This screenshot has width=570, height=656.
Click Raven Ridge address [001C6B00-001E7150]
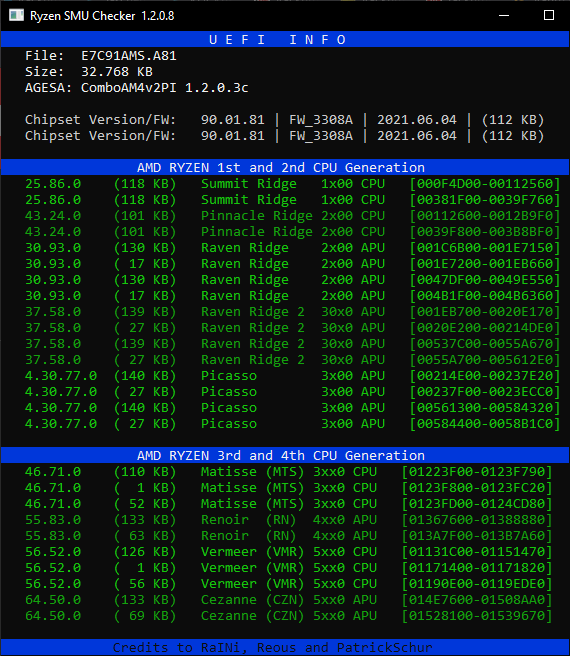[x=485, y=248]
